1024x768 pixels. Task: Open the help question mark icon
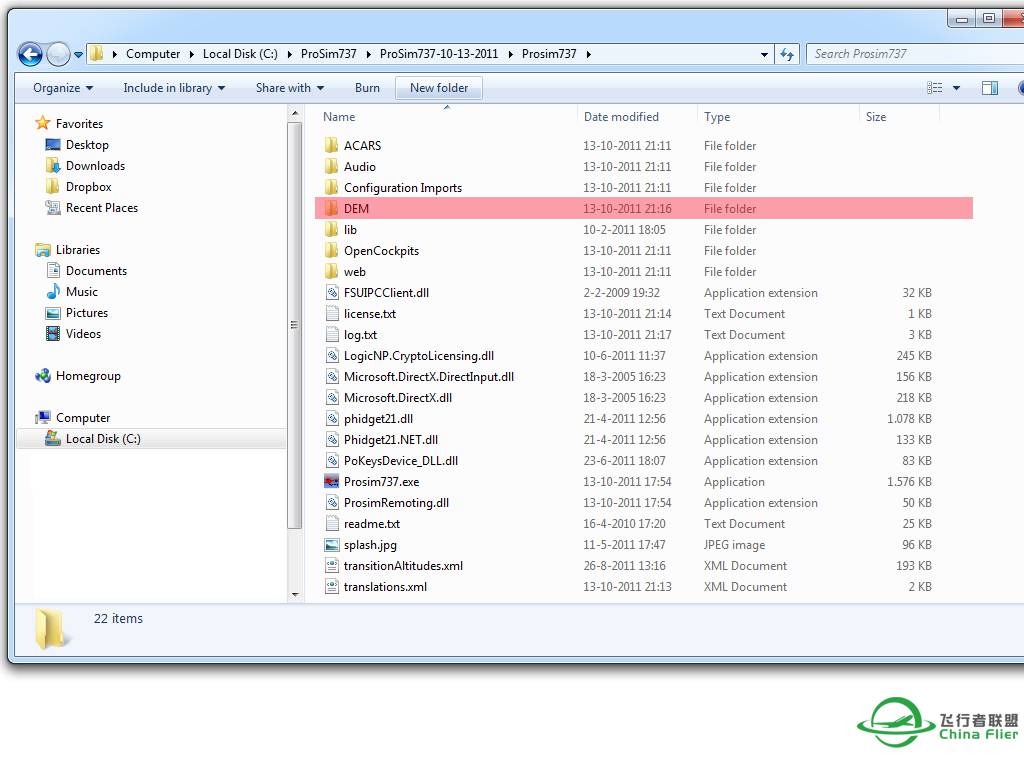click(x=1019, y=88)
